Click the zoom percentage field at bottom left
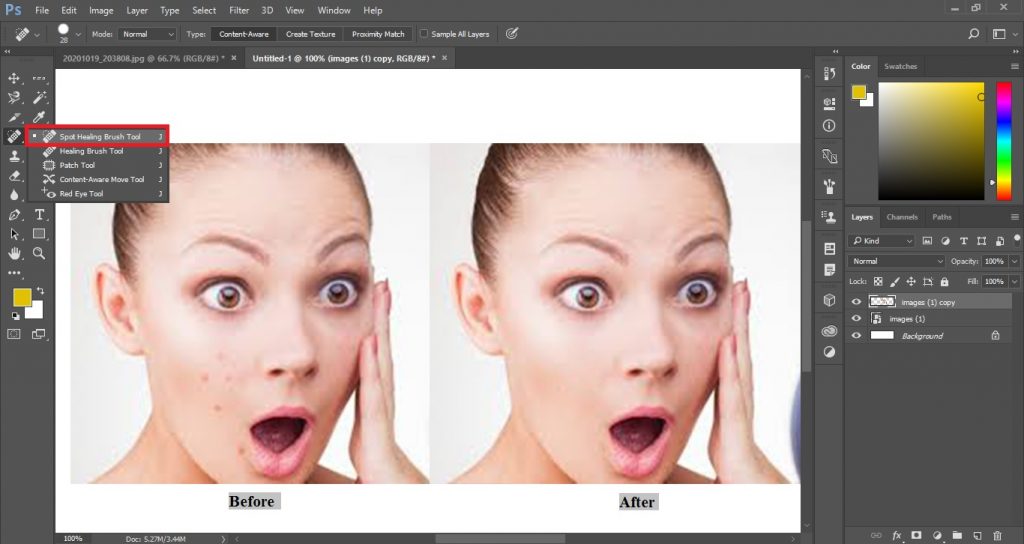 point(73,539)
